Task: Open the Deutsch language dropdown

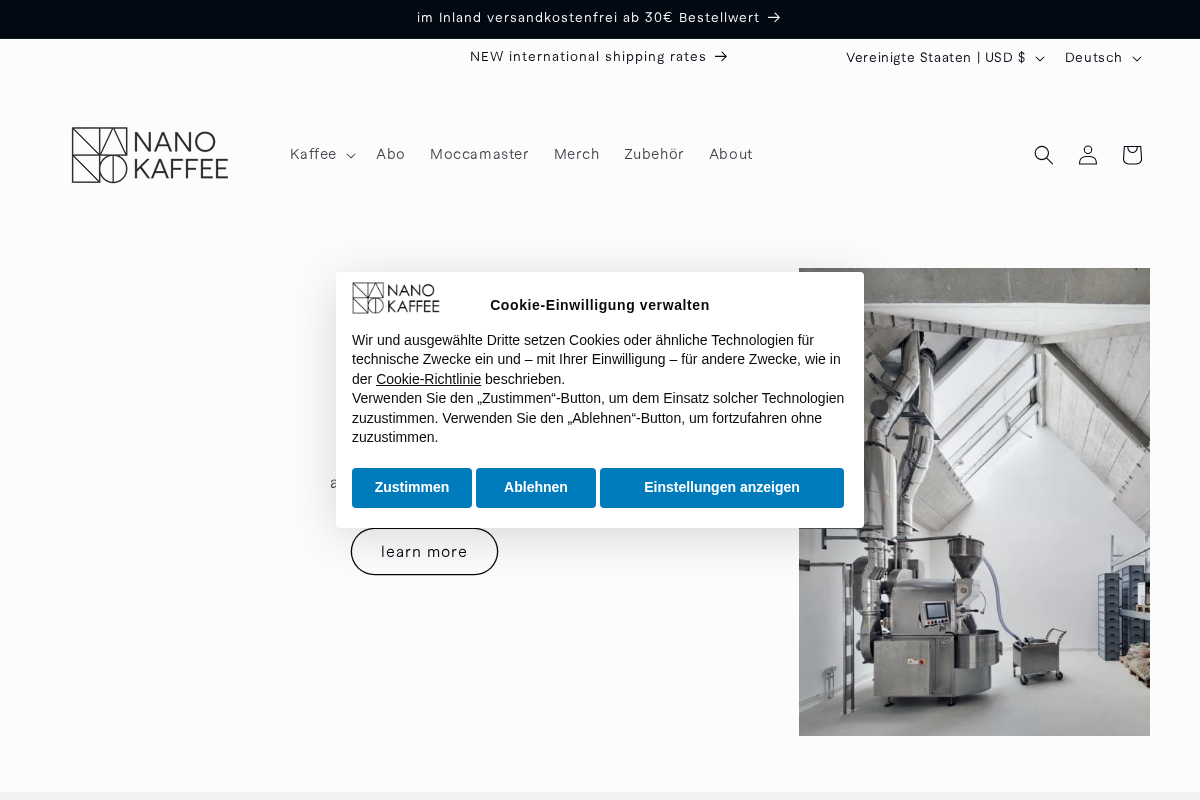Action: 1102,58
